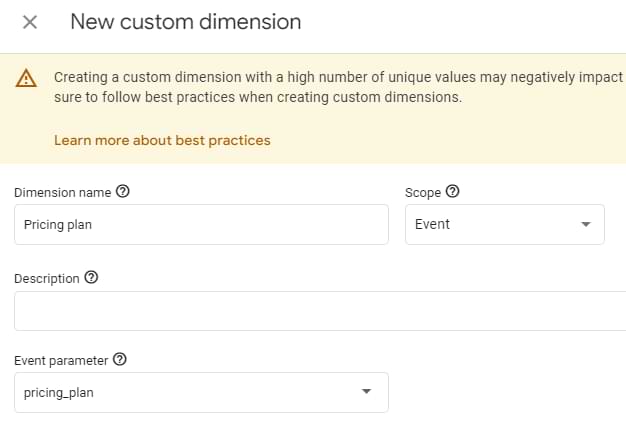Screen dimensions: 626x447
Task: Click the Scope dropdown arrow
Action: pos(586,225)
